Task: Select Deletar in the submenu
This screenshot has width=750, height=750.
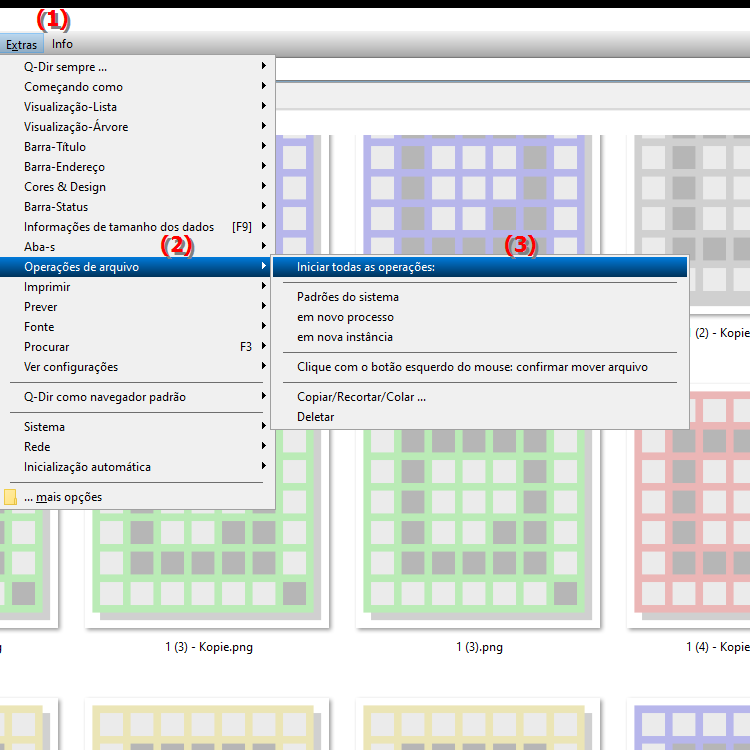Action: (315, 417)
